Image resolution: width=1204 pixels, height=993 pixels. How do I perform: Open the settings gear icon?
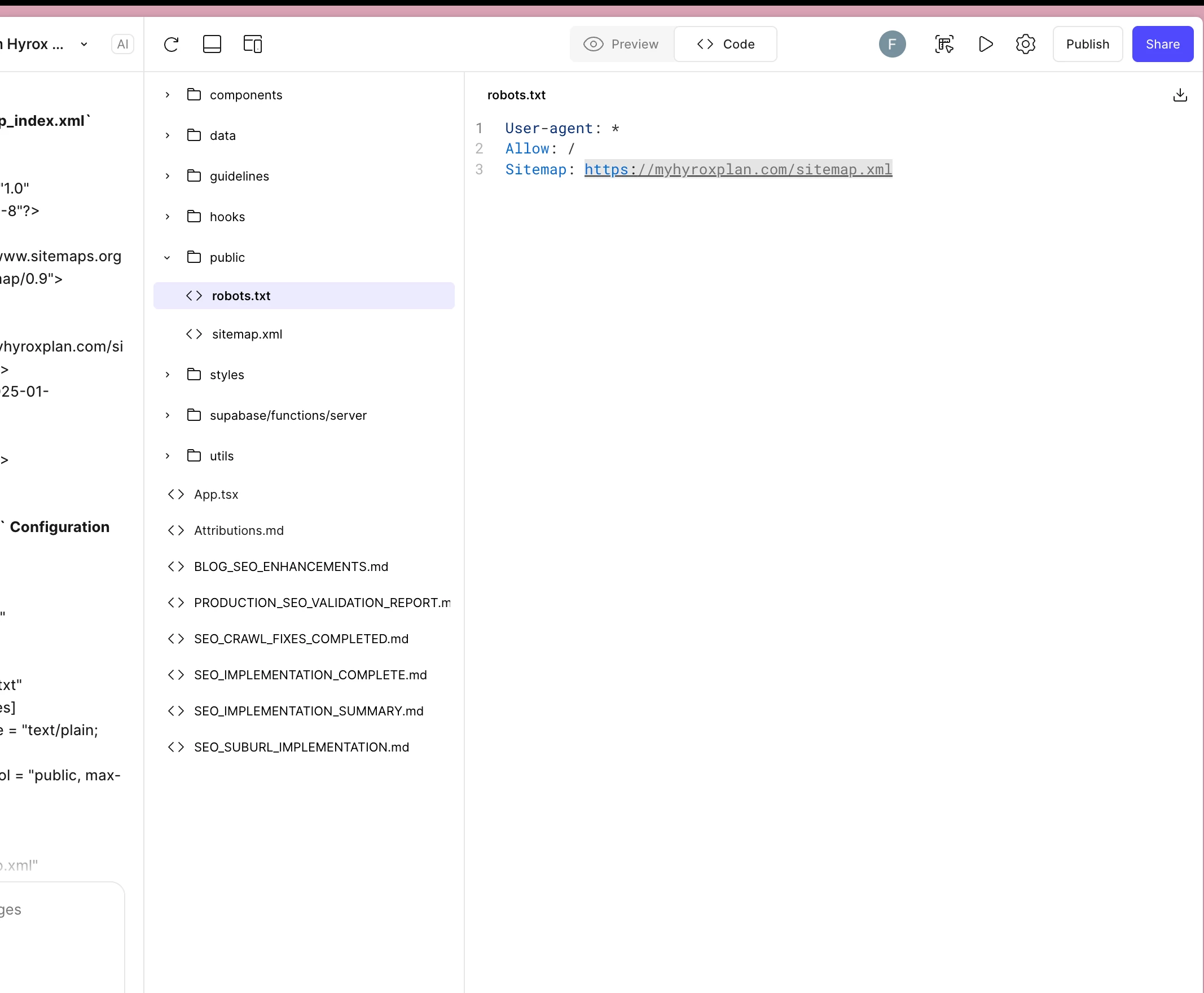tap(1025, 44)
